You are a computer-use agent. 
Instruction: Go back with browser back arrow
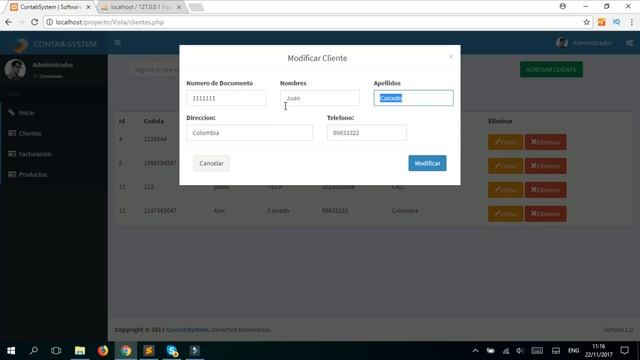[9, 22]
